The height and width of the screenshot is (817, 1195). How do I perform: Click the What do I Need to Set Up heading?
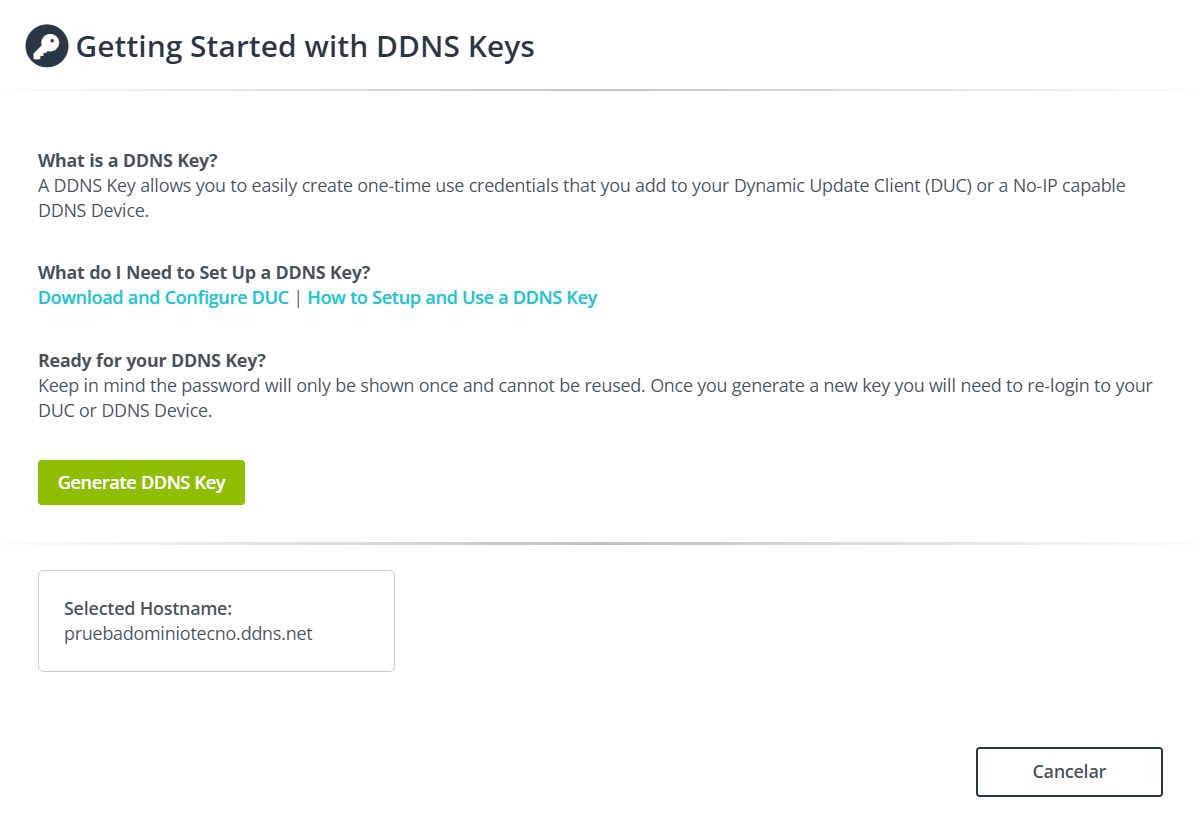[204, 272]
